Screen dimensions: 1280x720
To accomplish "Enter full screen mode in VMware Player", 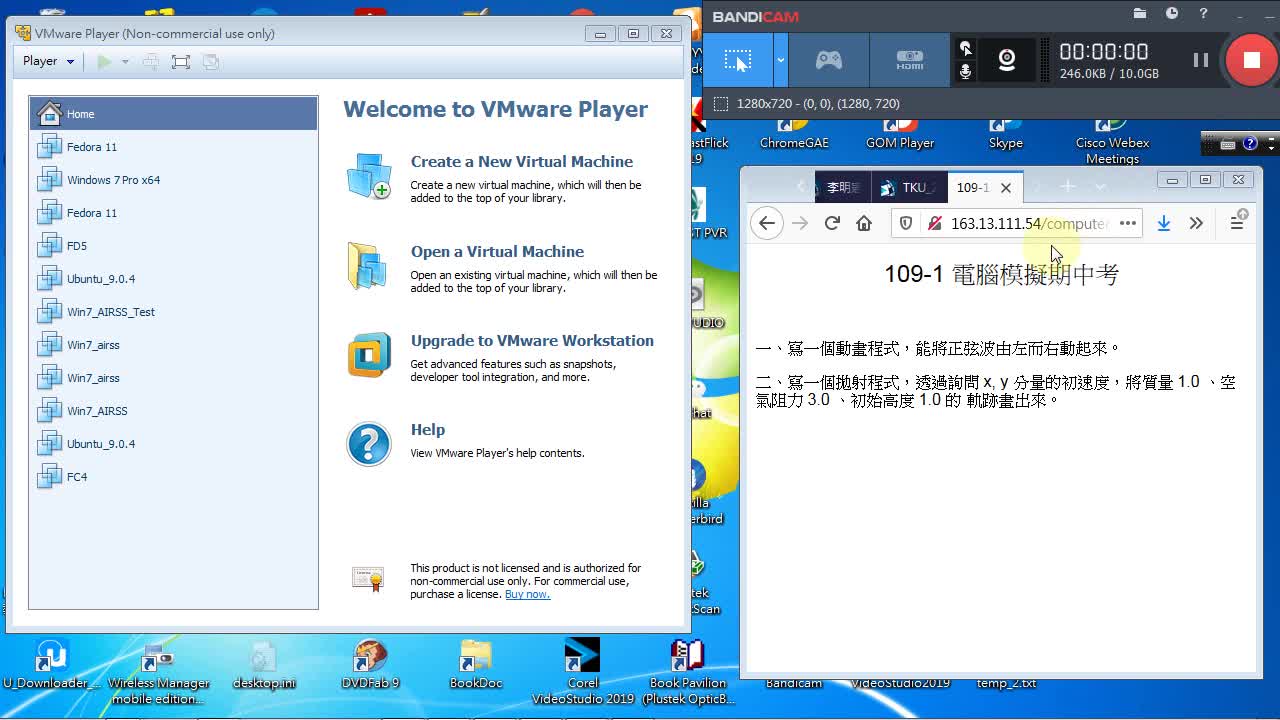I will 180,61.
